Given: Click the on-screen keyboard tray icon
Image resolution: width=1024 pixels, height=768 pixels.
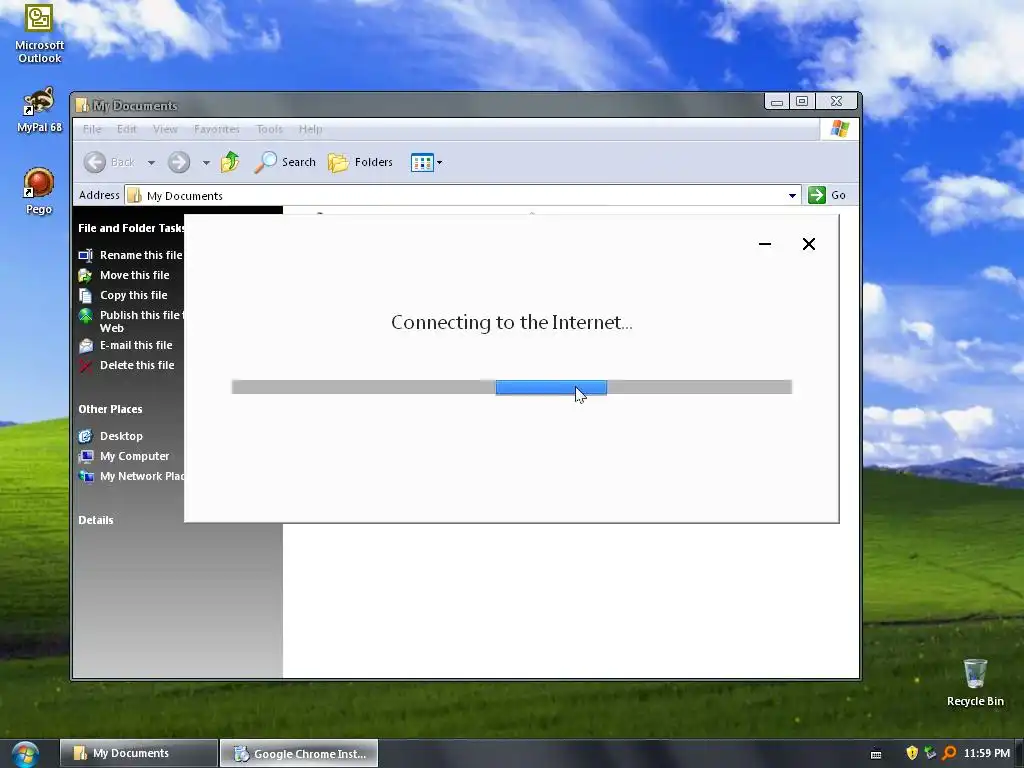Looking at the screenshot, I should 876,754.
